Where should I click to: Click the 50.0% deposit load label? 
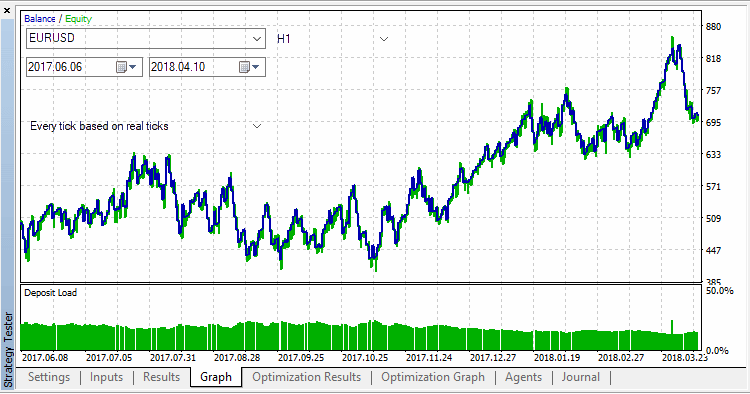pyautogui.click(x=719, y=291)
